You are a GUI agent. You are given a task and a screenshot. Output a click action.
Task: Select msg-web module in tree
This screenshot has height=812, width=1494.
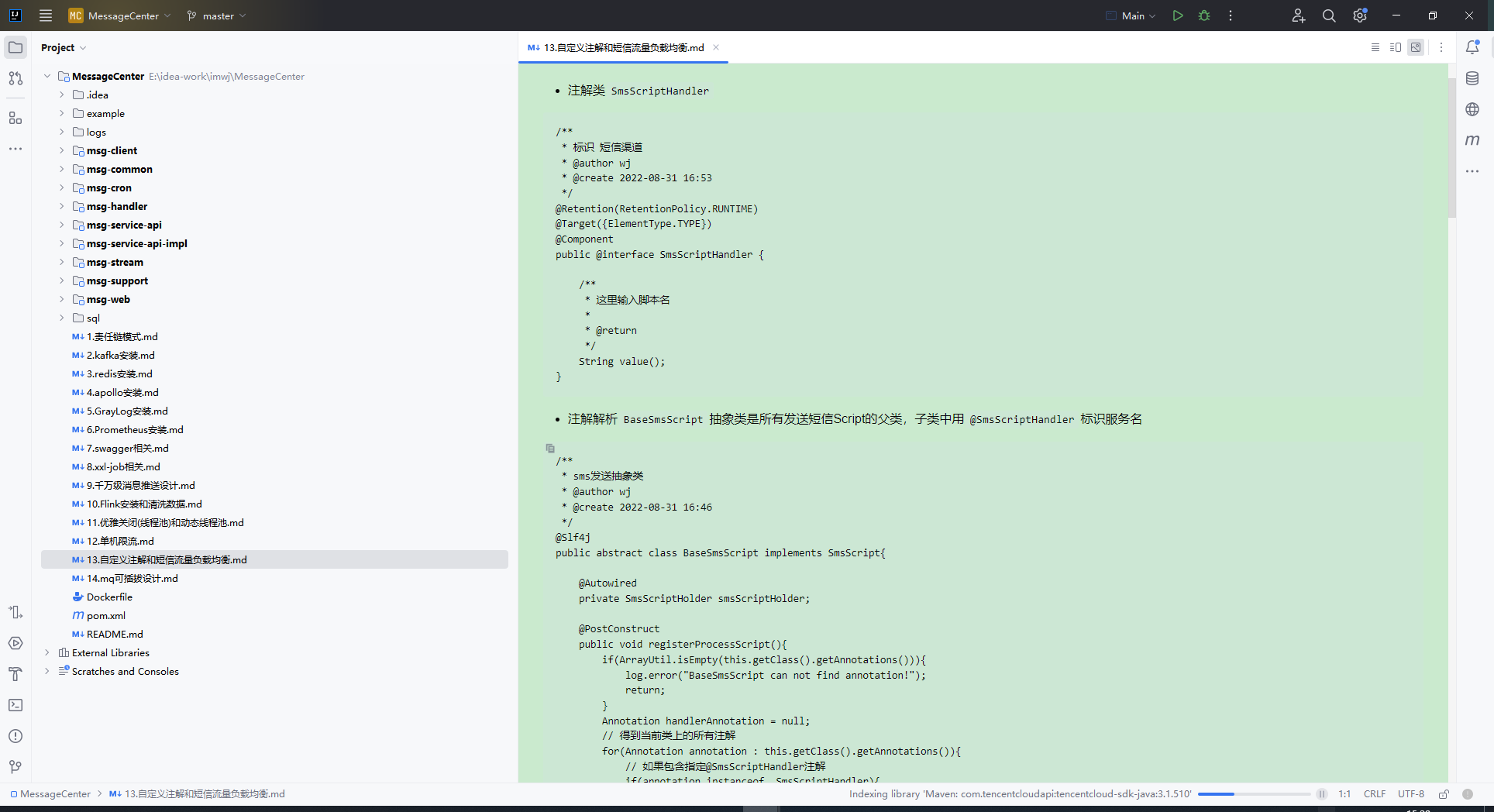(x=108, y=299)
